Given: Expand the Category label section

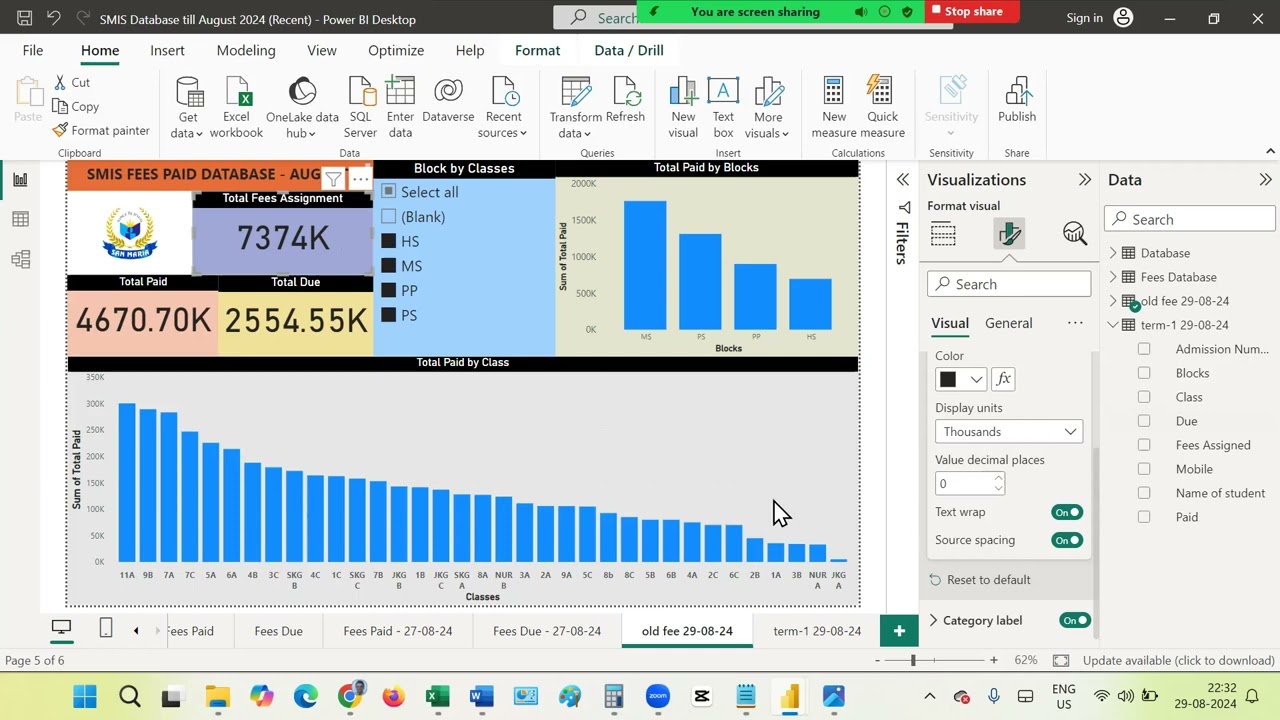Looking at the screenshot, I should coord(934,620).
